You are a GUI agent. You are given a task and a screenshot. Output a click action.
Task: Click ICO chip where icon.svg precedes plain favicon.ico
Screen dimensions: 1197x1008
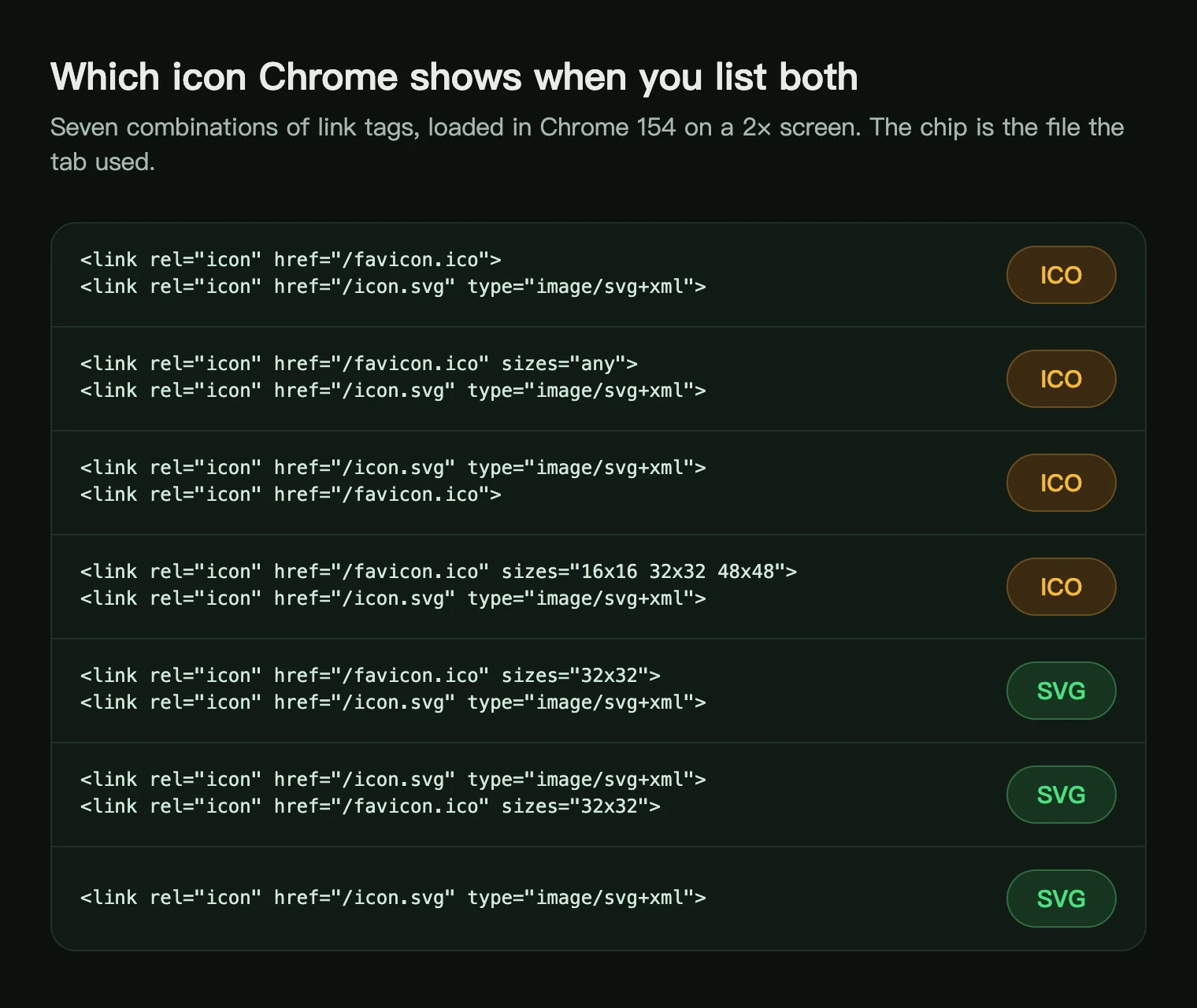[x=1061, y=483]
